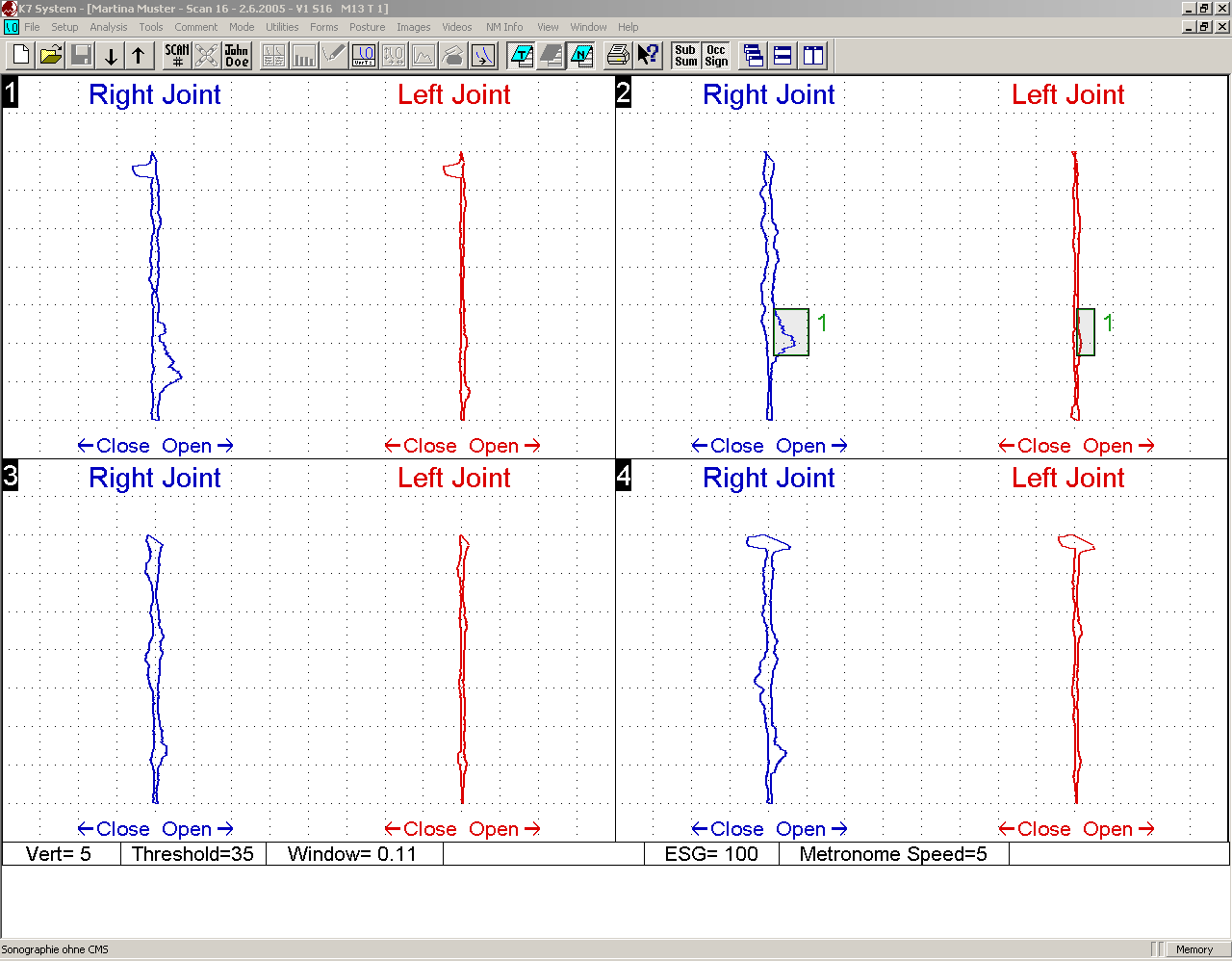Toggle the cyan T layer button
This screenshot has width=1232, height=961.
coord(522,56)
